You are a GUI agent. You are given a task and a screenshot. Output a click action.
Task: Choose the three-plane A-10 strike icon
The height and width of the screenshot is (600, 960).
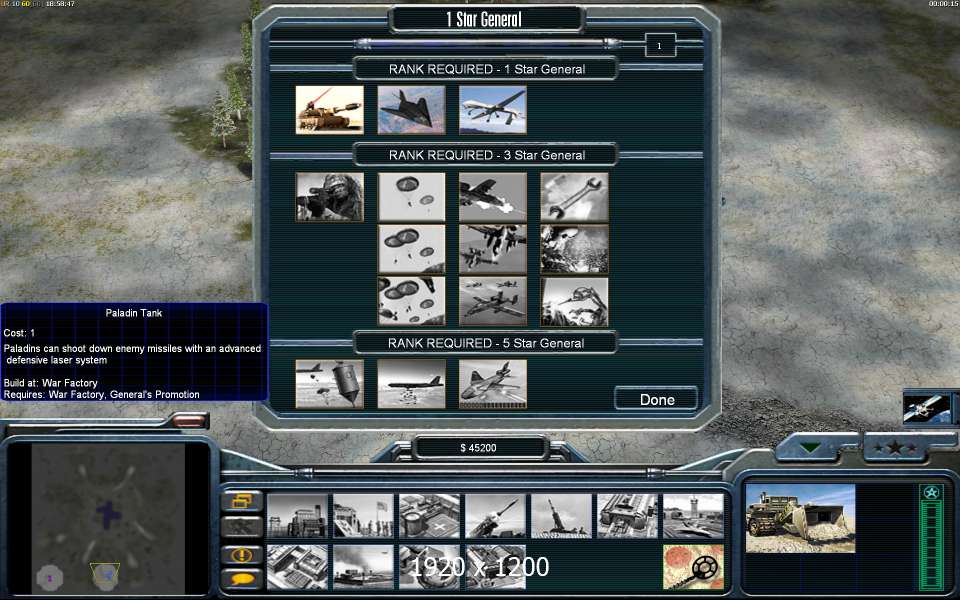(492, 301)
